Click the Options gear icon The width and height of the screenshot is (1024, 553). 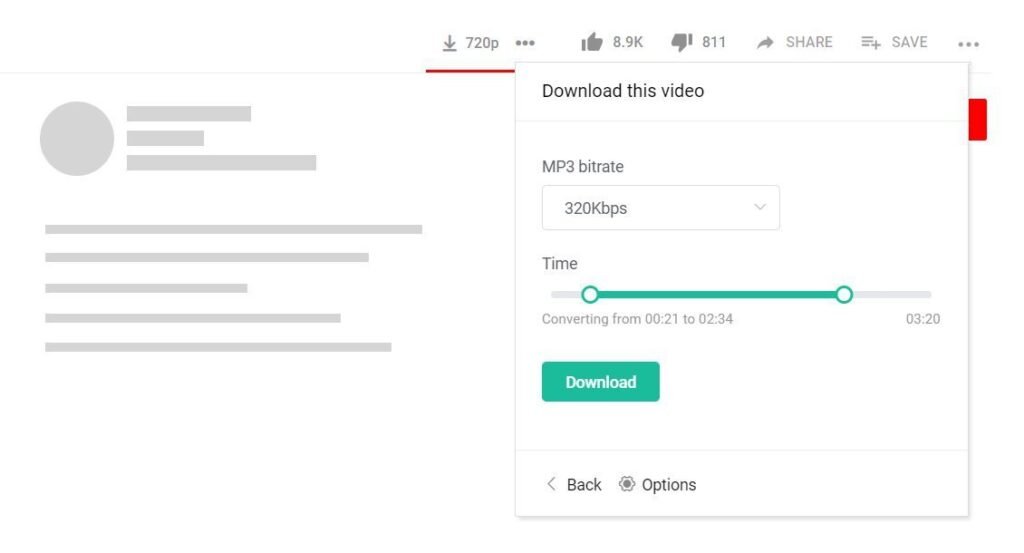click(627, 484)
